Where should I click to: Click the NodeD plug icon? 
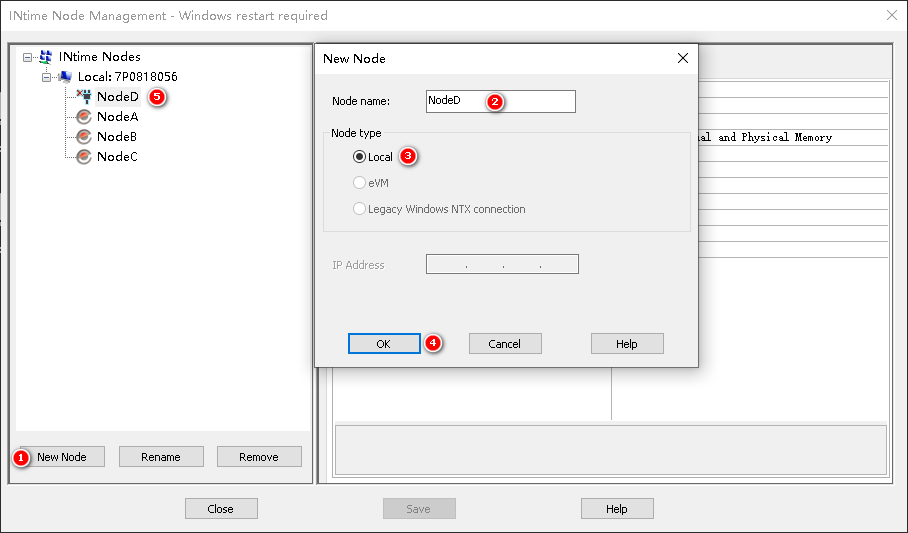[84, 96]
